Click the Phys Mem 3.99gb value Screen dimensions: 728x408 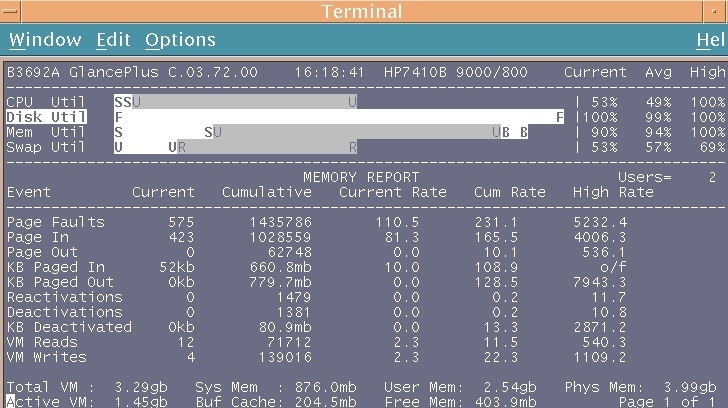[x=690, y=387]
